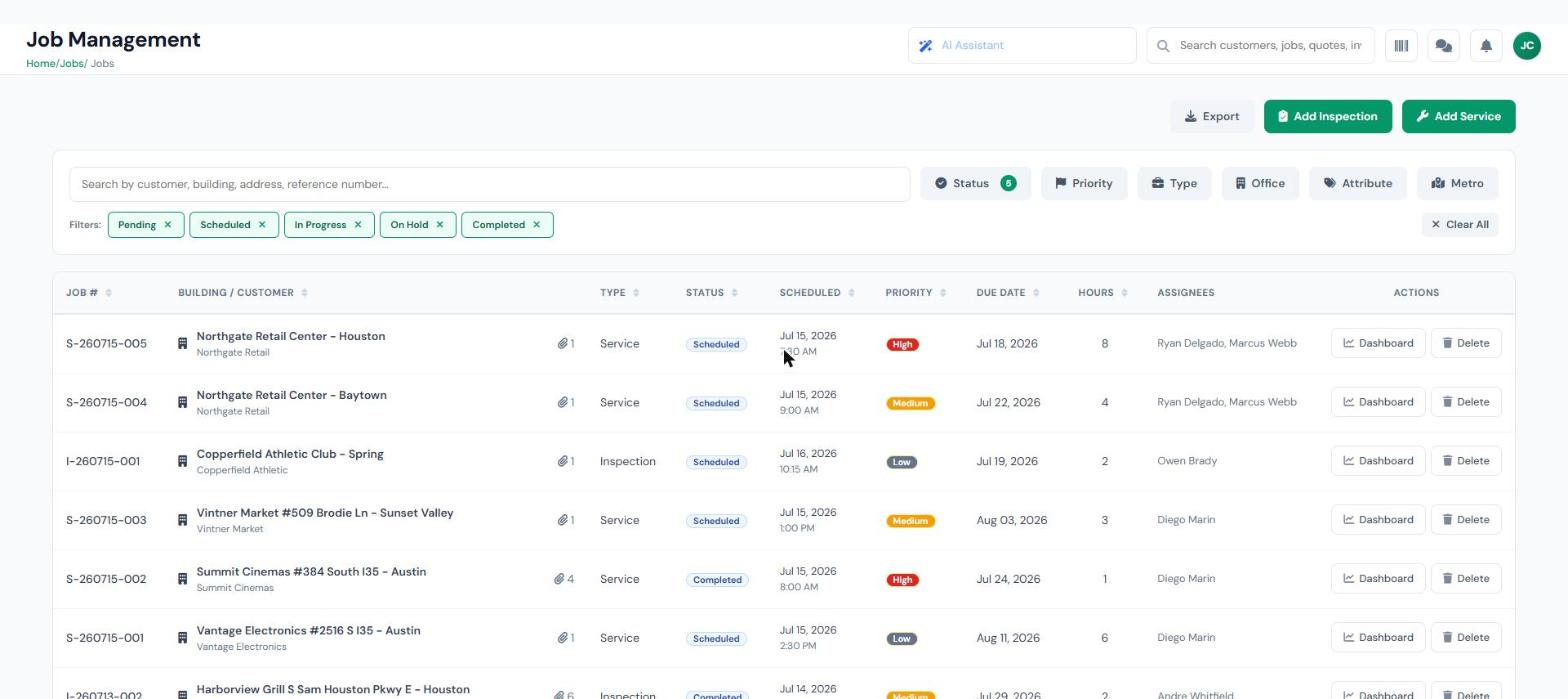Image resolution: width=1568 pixels, height=699 pixels.
Task: Remove the On Hold filter chip
Action: [x=440, y=225]
